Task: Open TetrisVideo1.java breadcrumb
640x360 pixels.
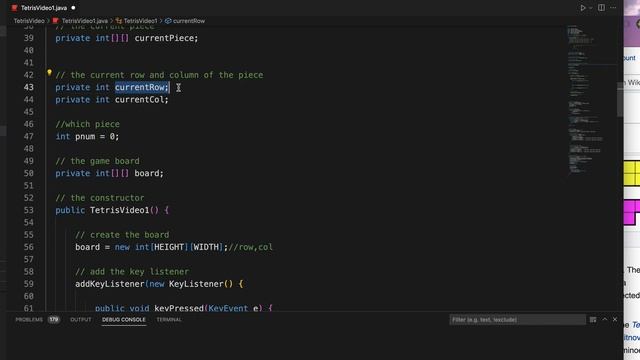Action: 85,21
